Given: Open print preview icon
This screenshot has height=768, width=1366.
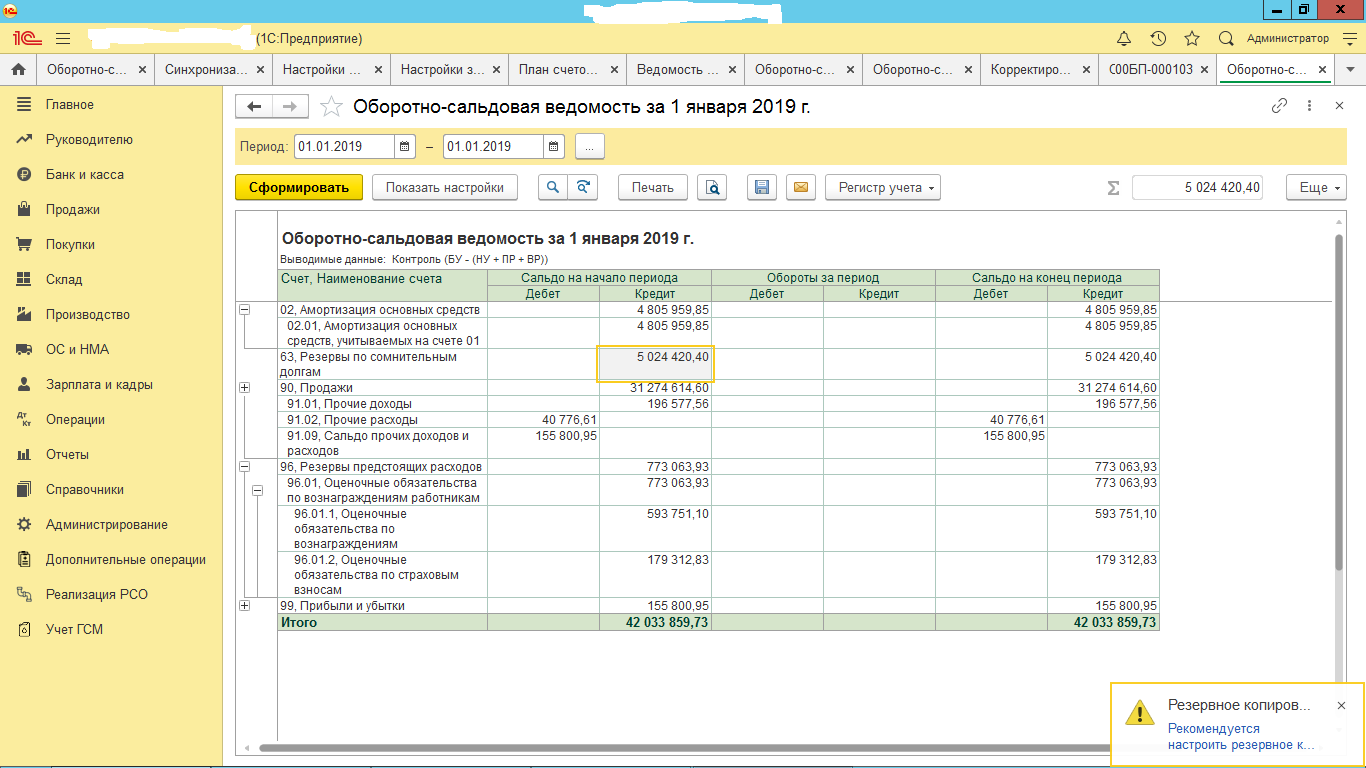Looking at the screenshot, I should pyautogui.click(x=712, y=187).
